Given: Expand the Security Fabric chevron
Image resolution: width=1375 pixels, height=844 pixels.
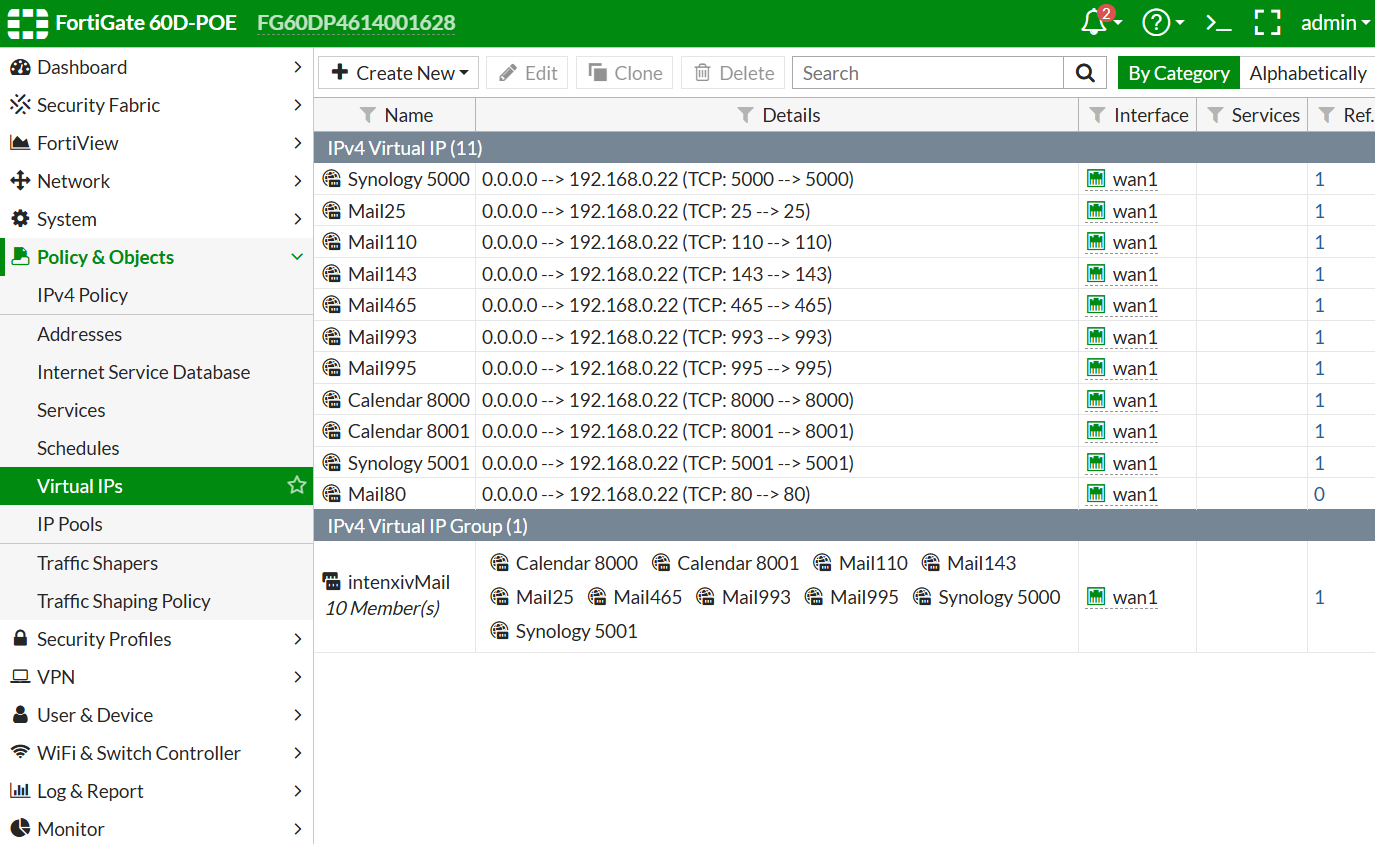Looking at the screenshot, I should pos(297,105).
